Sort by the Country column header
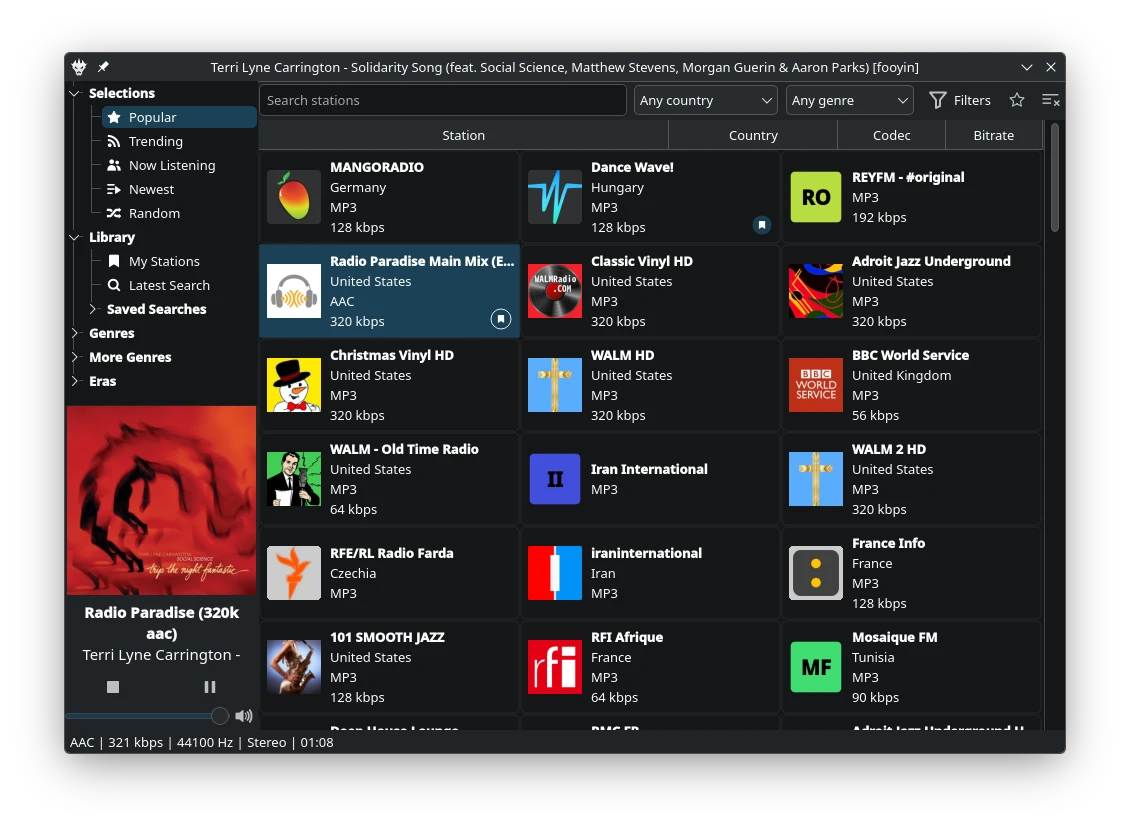The image size is (1130, 830). [x=753, y=135]
